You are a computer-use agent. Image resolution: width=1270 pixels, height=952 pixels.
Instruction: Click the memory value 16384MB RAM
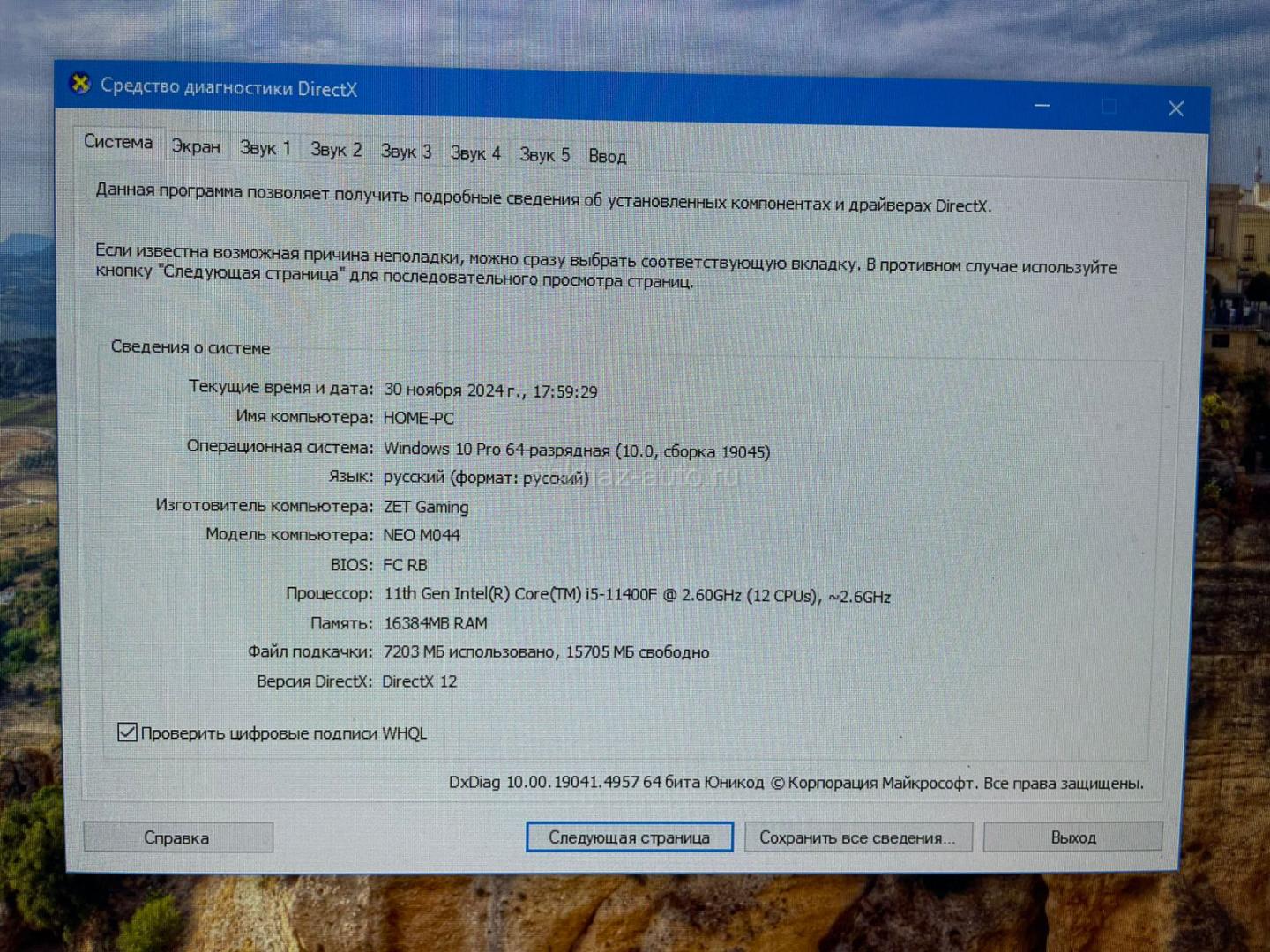click(x=436, y=623)
